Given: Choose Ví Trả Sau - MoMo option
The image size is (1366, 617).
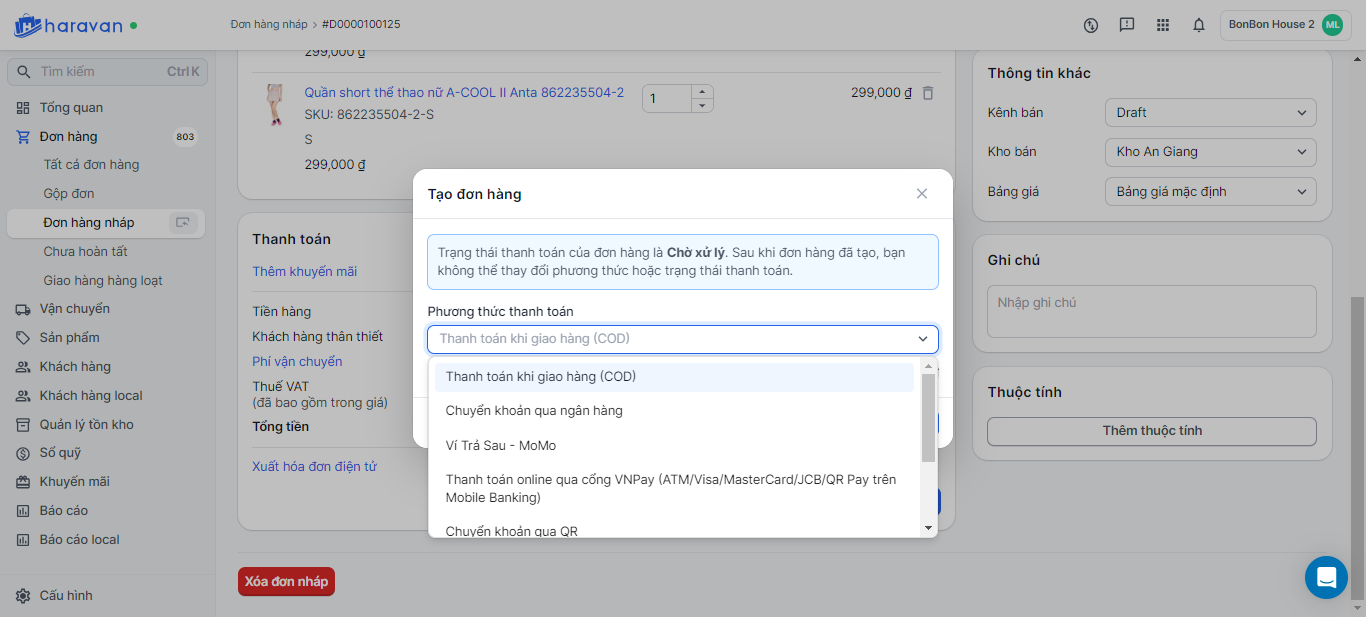Looking at the screenshot, I should tap(500, 445).
